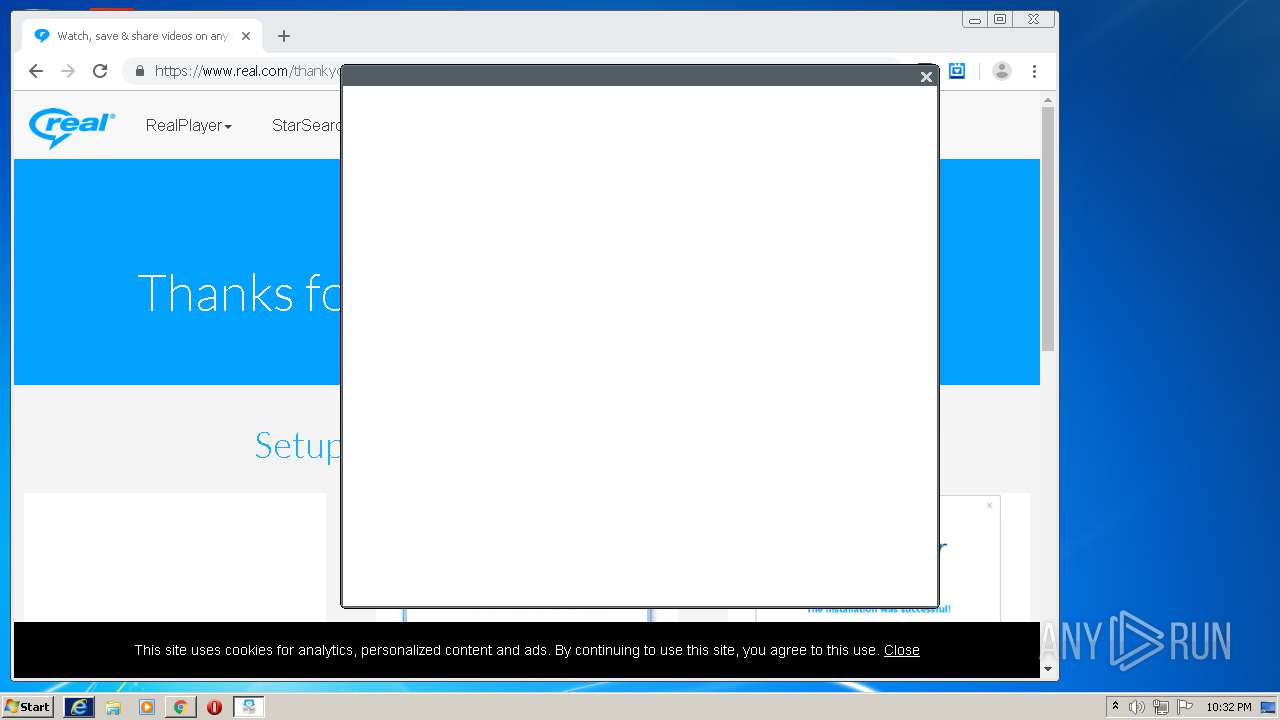
Task: Click the page scrollbar down arrow
Action: click(1048, 669)
